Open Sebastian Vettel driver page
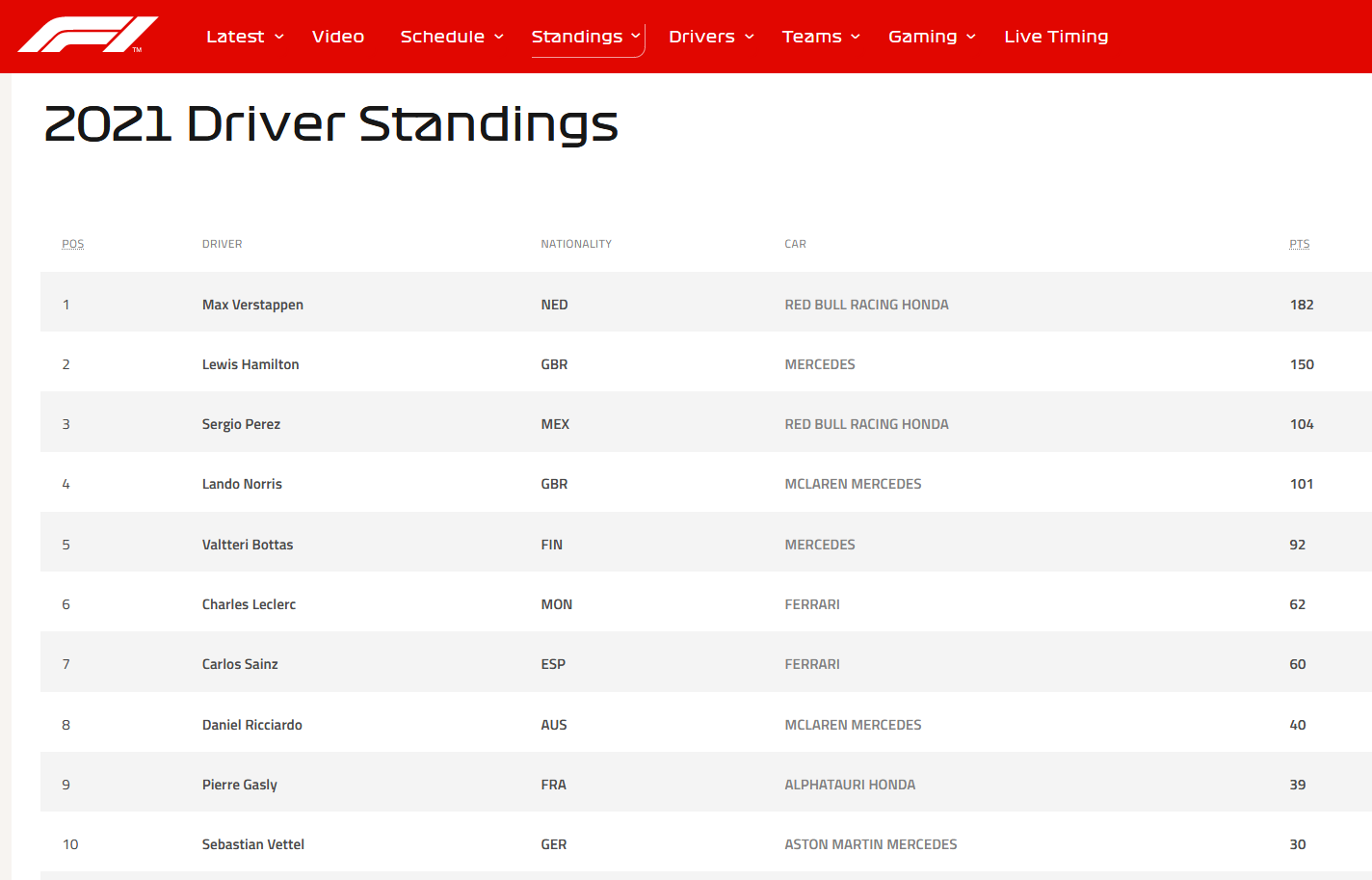This screenshot has width=1372, height=880. pyautogui.click(x=253, y=844)
